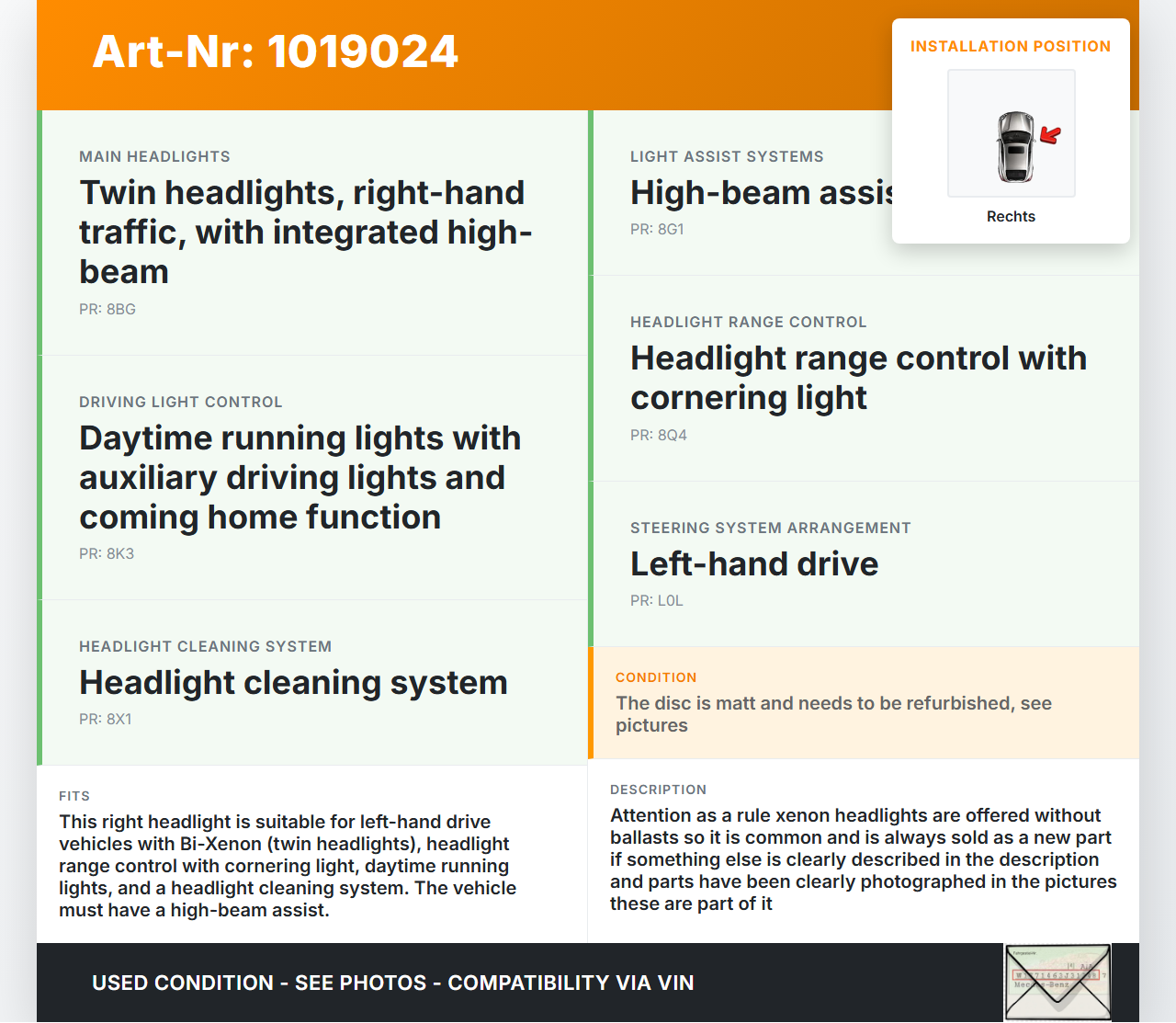Click the Fits compatibility paragraph
Viewport: 1176px width, 1023px height.
[x=288, y=866]
